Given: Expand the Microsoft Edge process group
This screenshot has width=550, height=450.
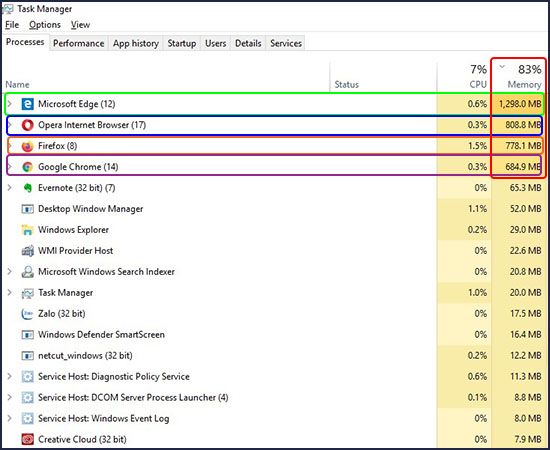Looking at the screenshot, I should click(10, 104).
